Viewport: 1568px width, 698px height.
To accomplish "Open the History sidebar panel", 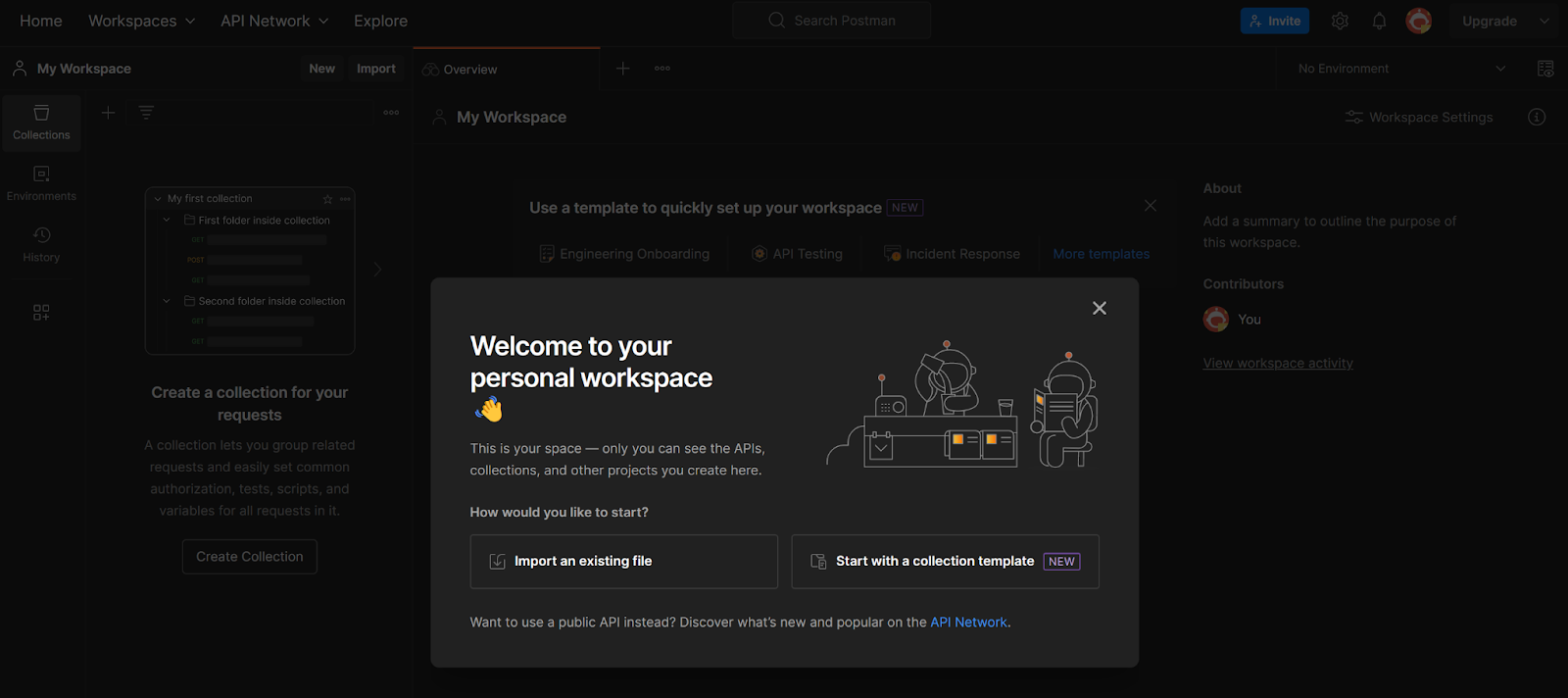I will pos(41,244).
